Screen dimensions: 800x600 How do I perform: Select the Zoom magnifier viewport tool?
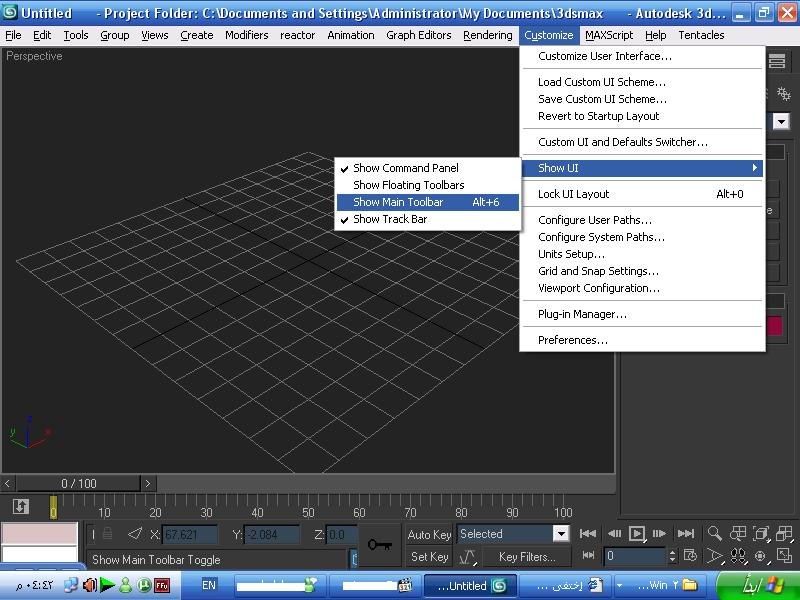[714, 534]
